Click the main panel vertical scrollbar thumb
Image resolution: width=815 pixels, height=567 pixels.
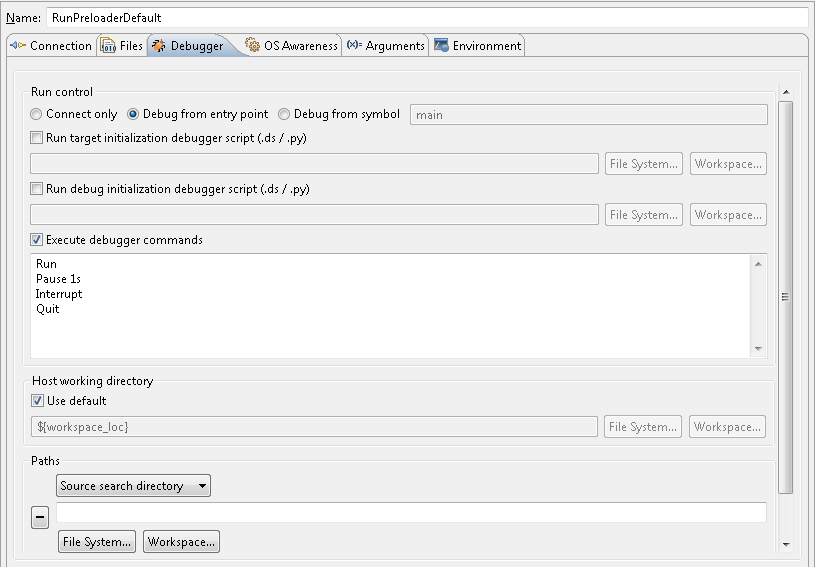[x=786, y=297]
